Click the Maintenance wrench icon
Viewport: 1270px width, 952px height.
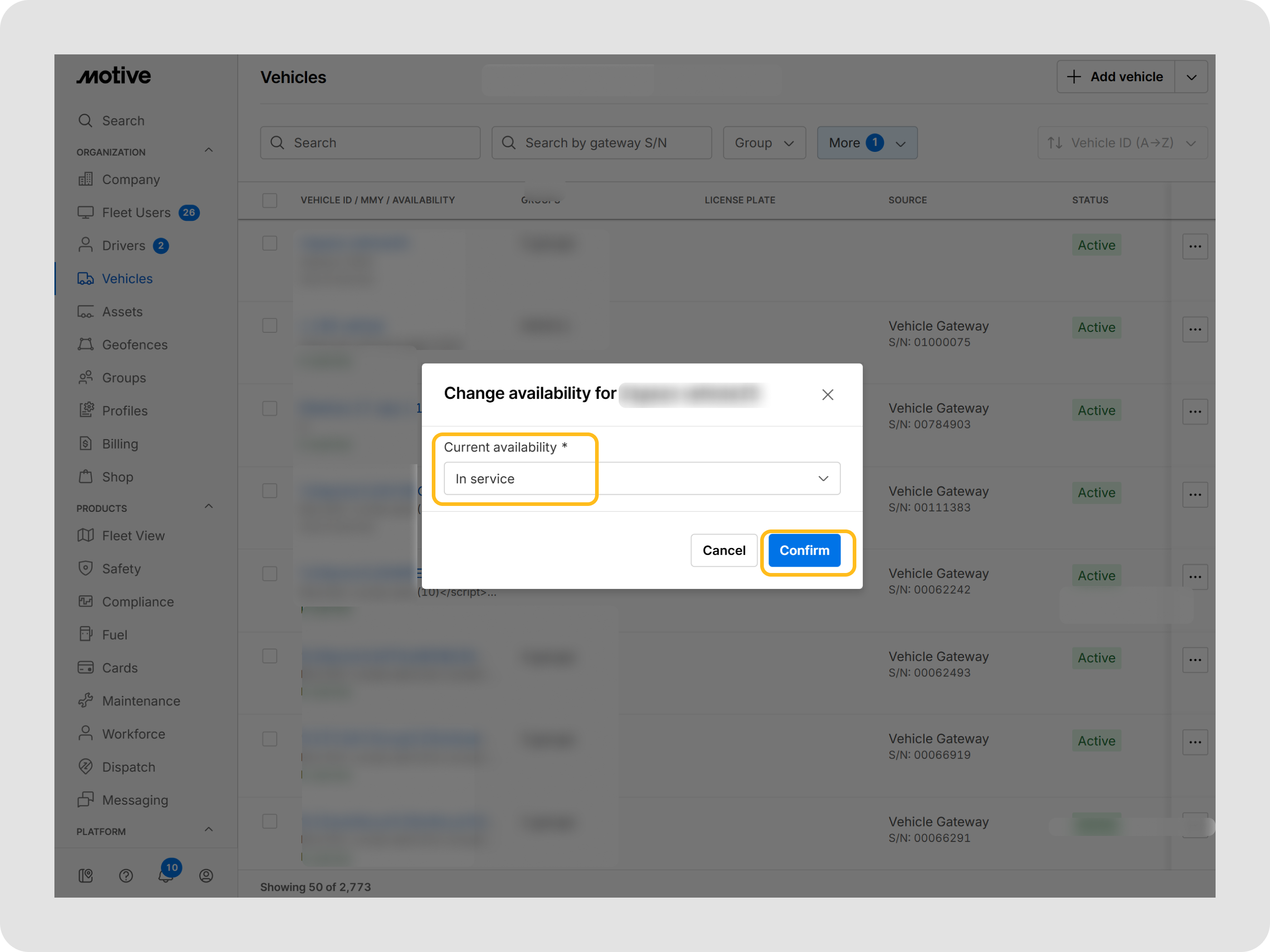click(x=86, y=701)
